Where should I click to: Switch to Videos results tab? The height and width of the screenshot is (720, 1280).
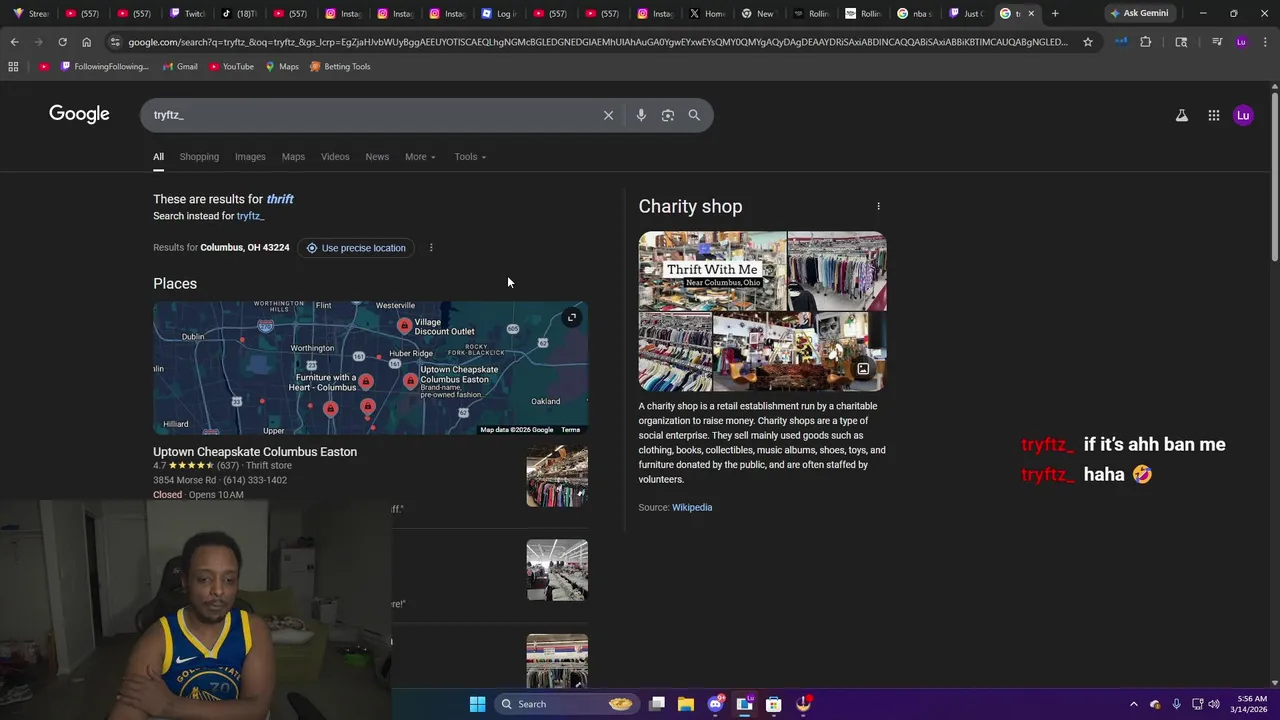[335, 157]
